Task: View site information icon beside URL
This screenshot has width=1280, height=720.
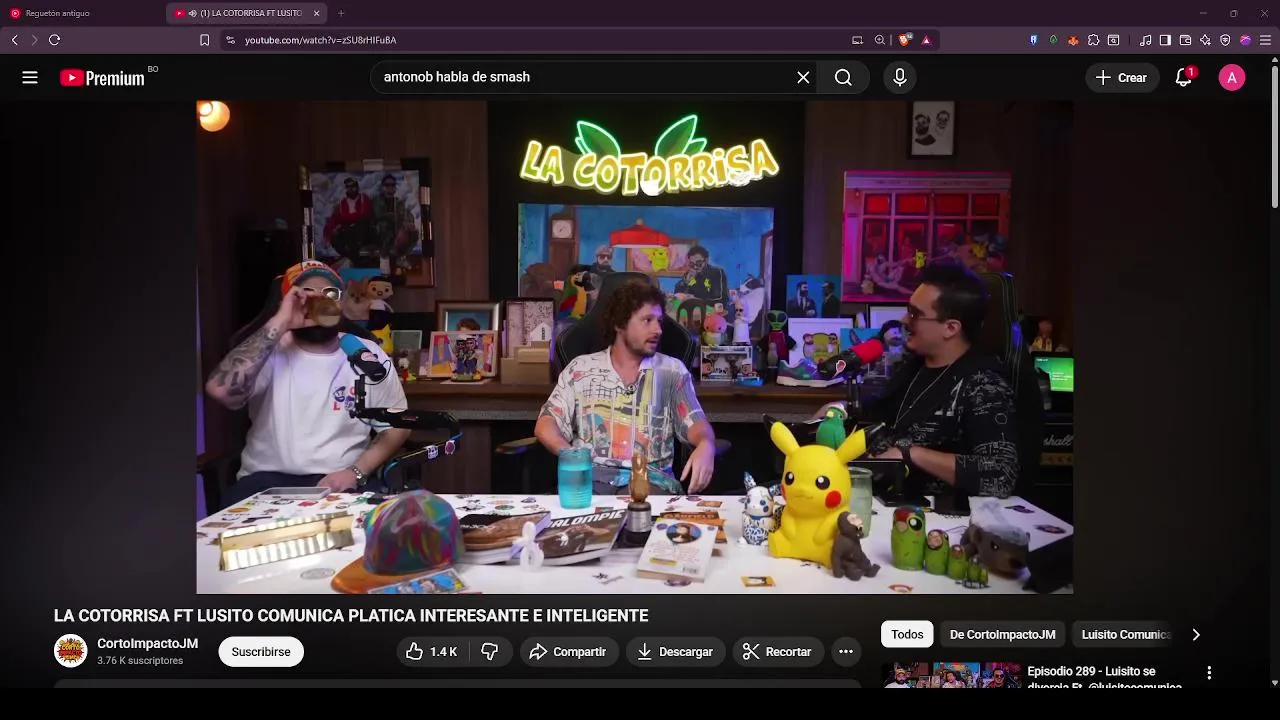Action: pyautogui.click(x=230, y=40)
